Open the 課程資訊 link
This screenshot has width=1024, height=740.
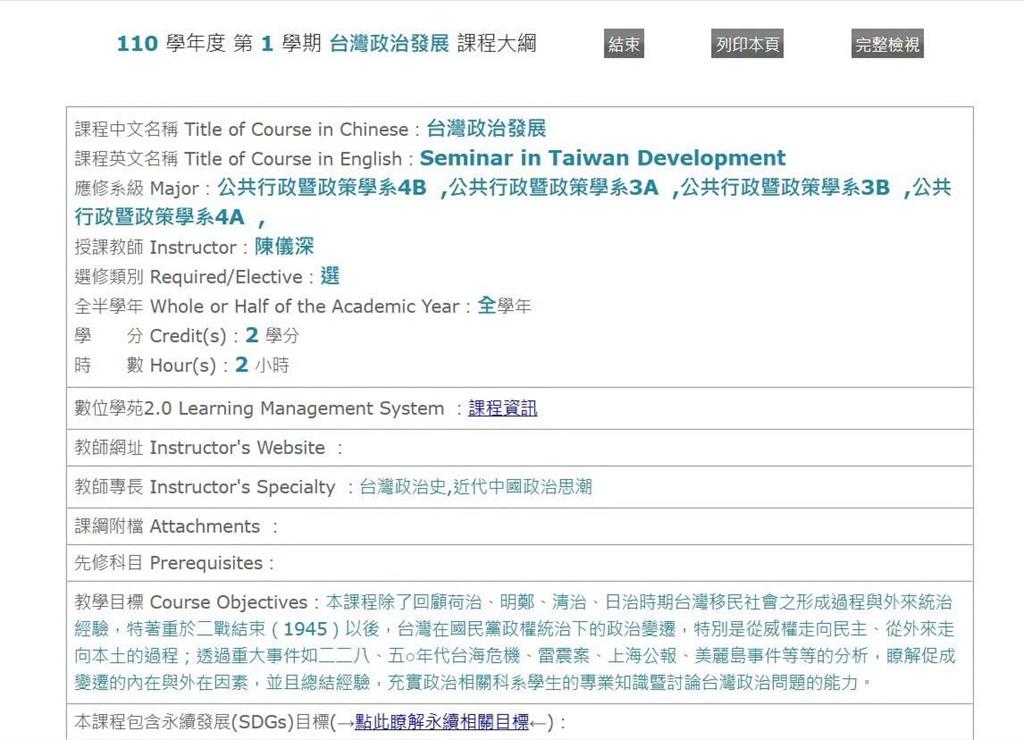coord(502,408)
